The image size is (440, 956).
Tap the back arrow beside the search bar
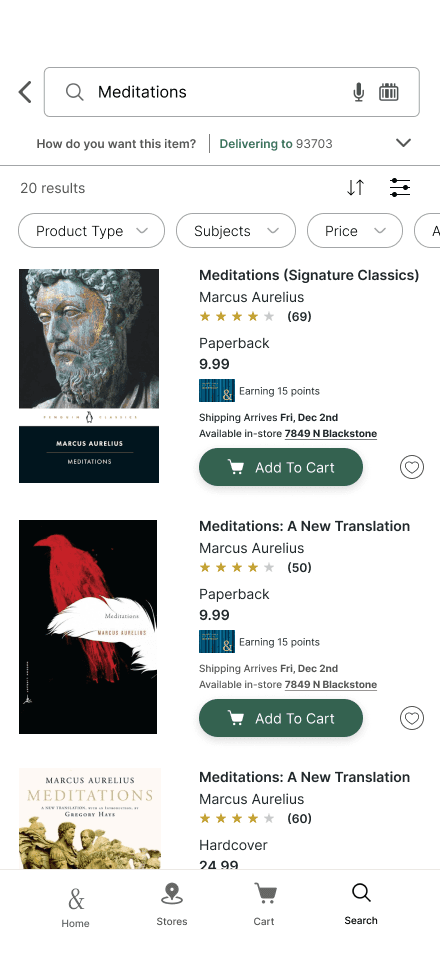point(25,92)
